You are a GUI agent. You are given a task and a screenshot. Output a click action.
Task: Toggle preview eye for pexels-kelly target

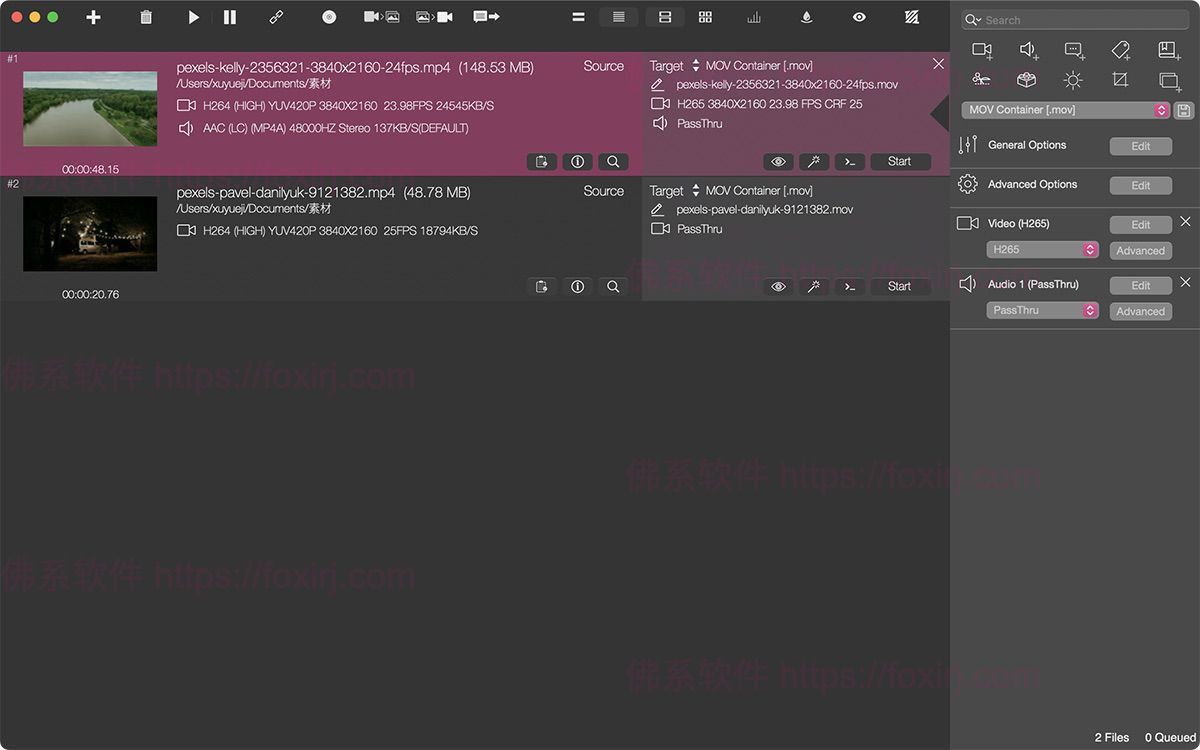(779, 162)
